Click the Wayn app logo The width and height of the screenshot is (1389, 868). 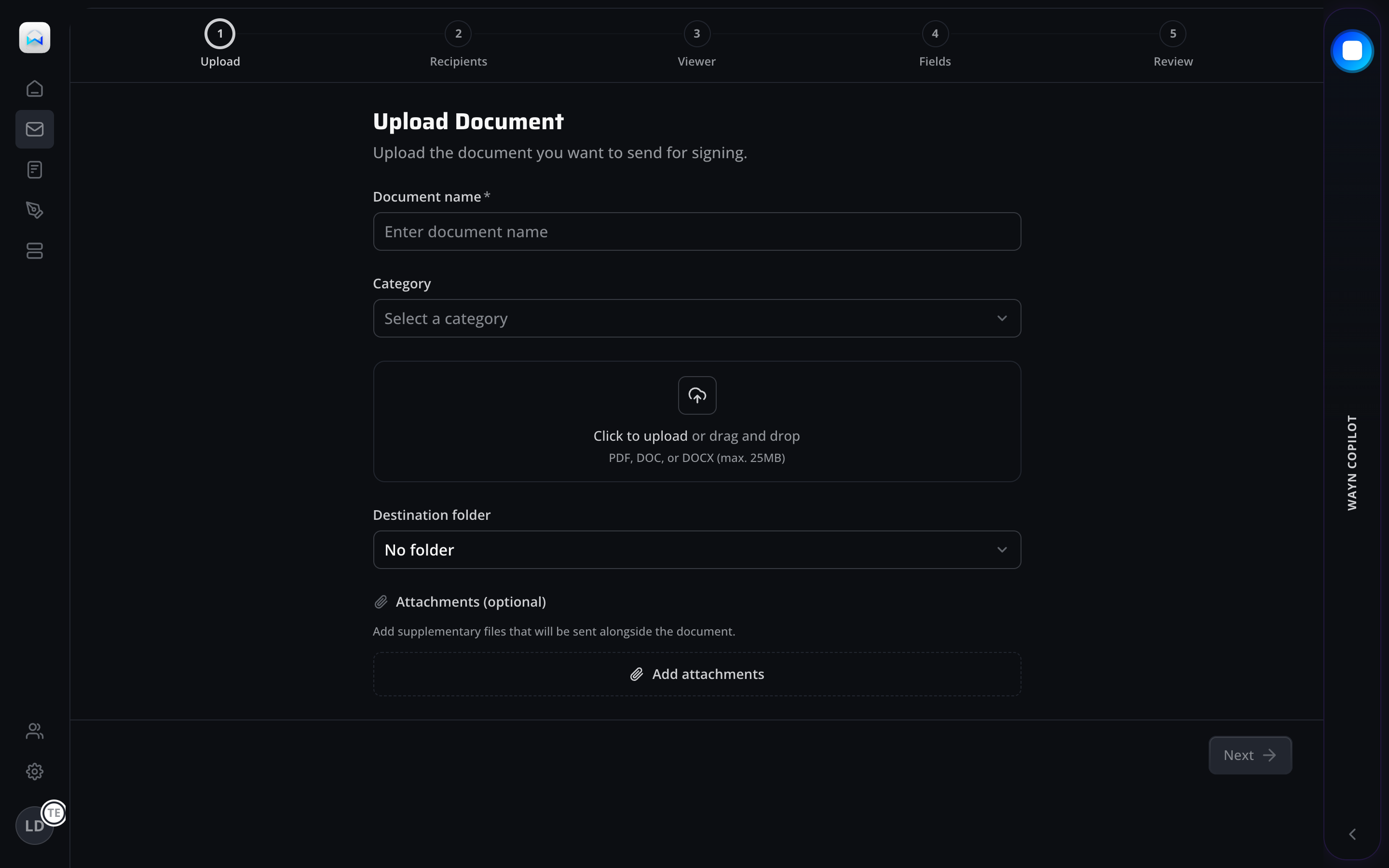34,38
